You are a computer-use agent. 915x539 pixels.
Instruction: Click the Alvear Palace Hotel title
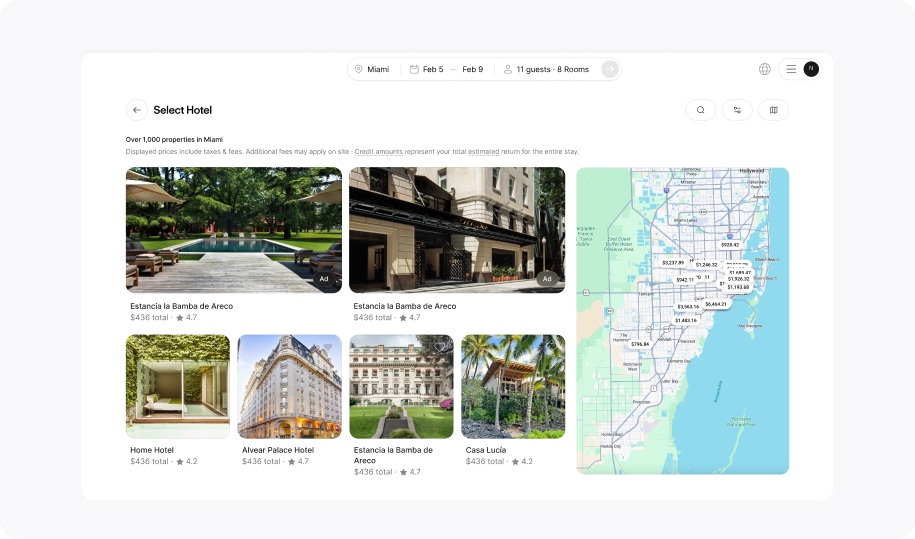[278, 450]
